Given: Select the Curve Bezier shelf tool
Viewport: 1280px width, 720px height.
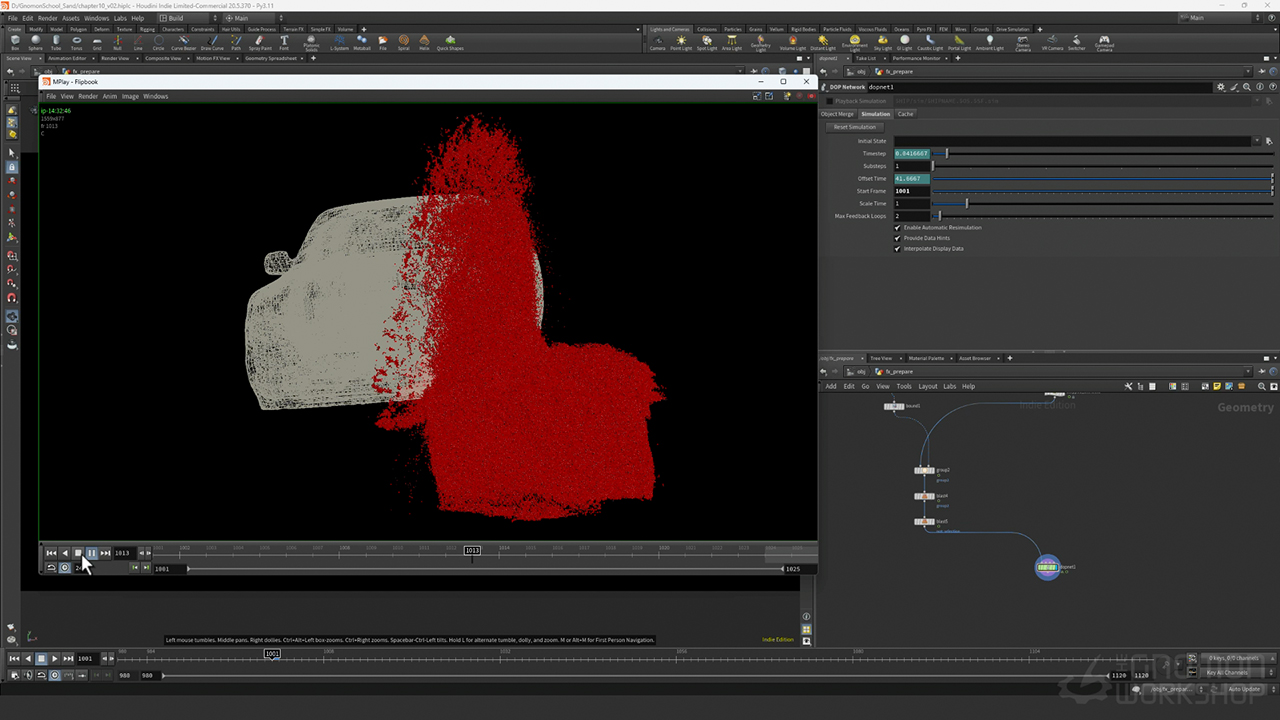Looking at the screenshot, I should [183, 41].
